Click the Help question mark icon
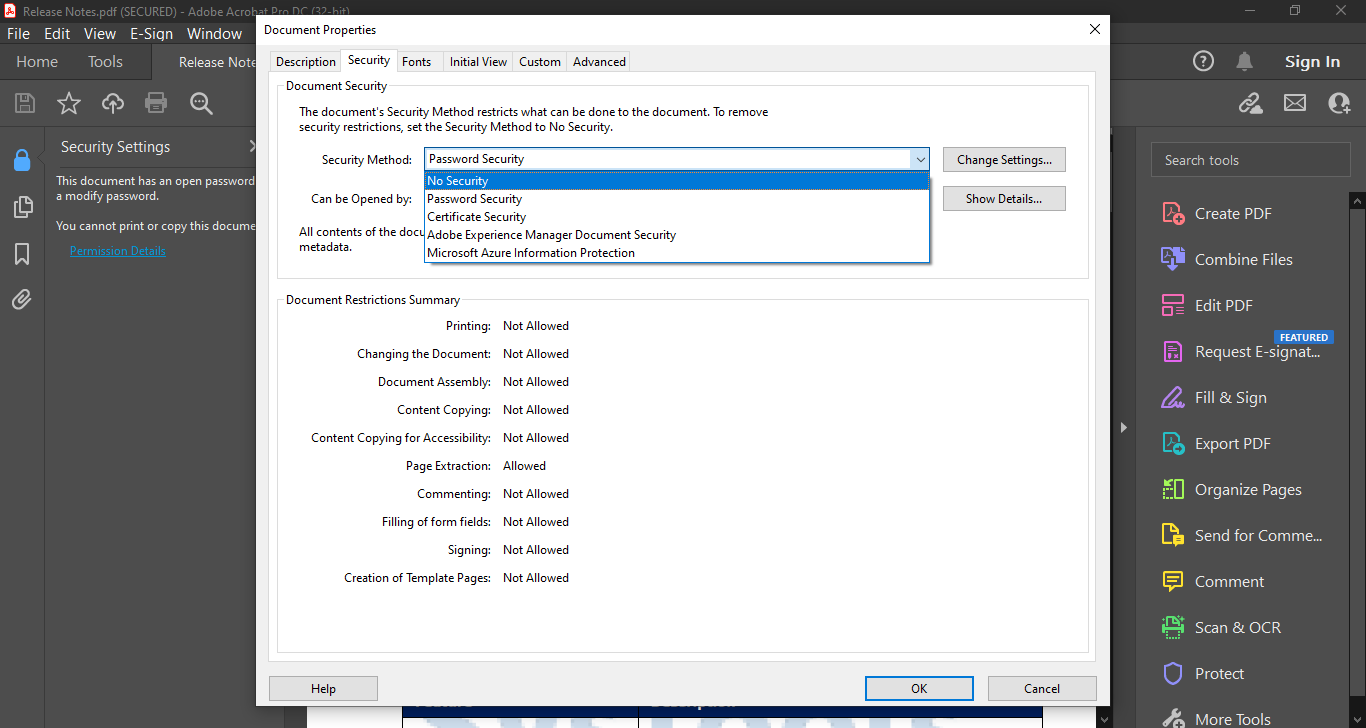Screen dimensions: 1366x728 point(1203,61)
